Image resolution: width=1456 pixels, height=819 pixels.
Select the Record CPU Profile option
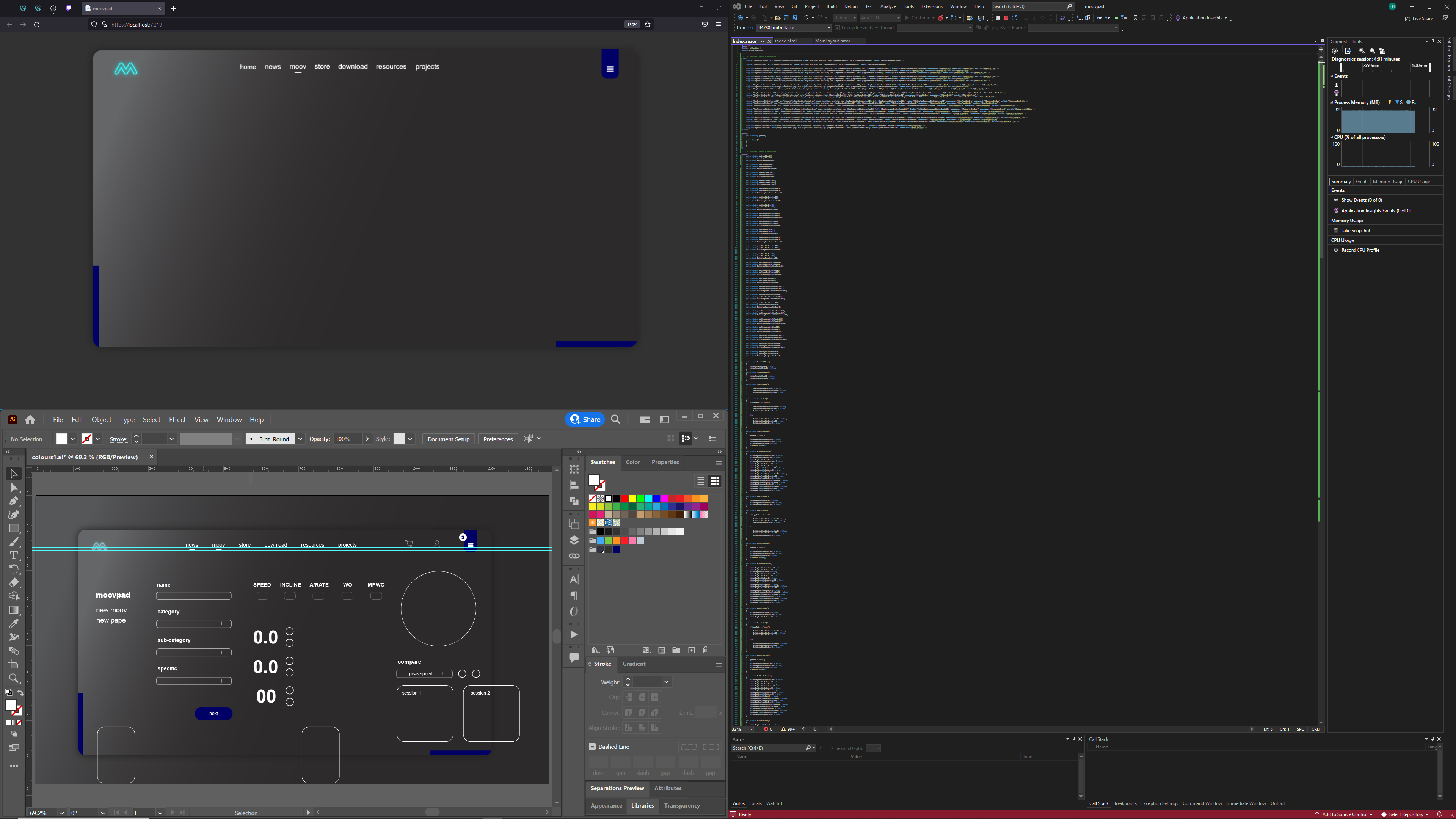pos(1360,250)
